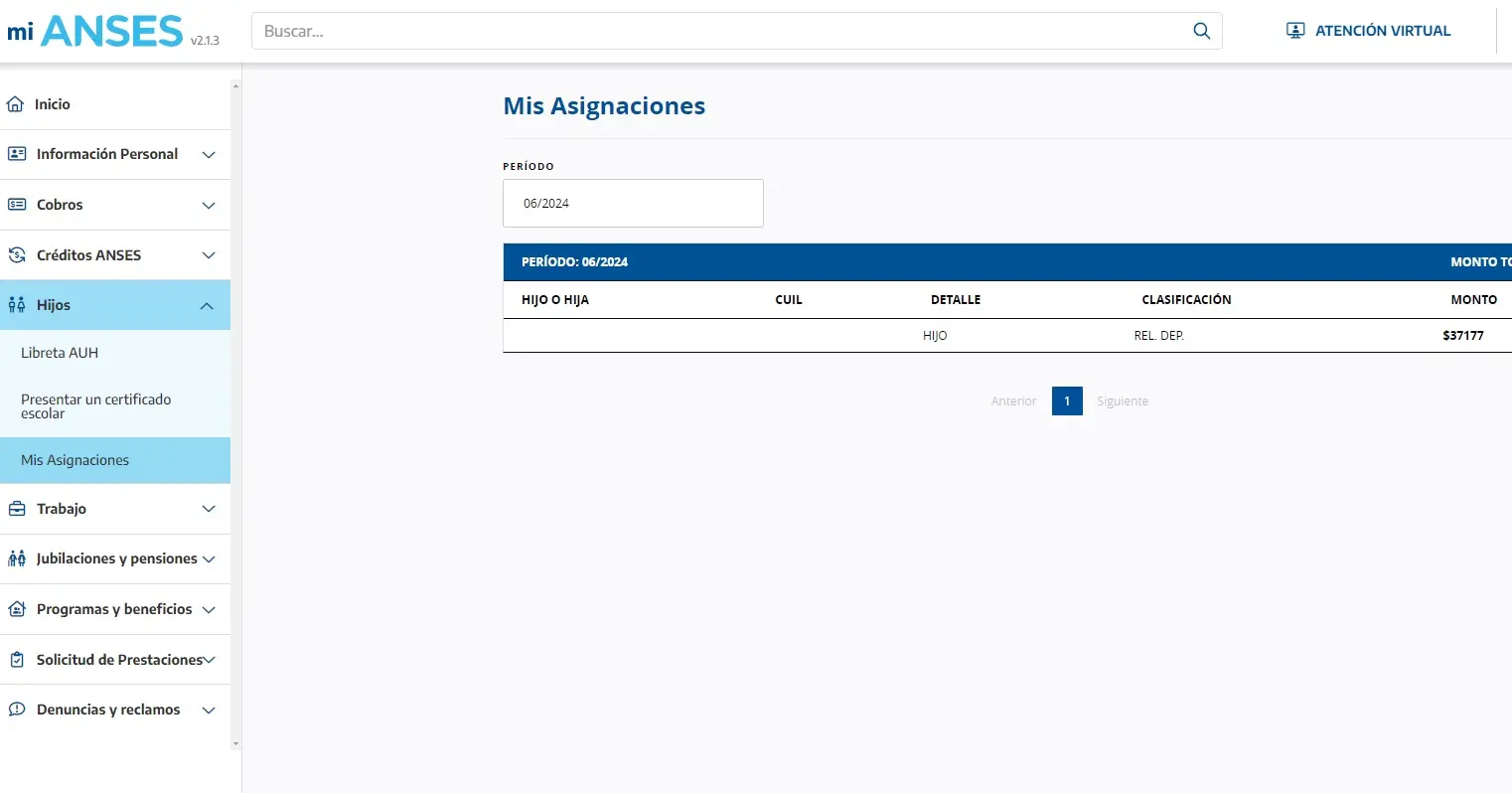Image resolution: width=1512 pixels, height=793 pixels.
Task: Open Presentar un certificado escolar item
Action: (115, 406)
